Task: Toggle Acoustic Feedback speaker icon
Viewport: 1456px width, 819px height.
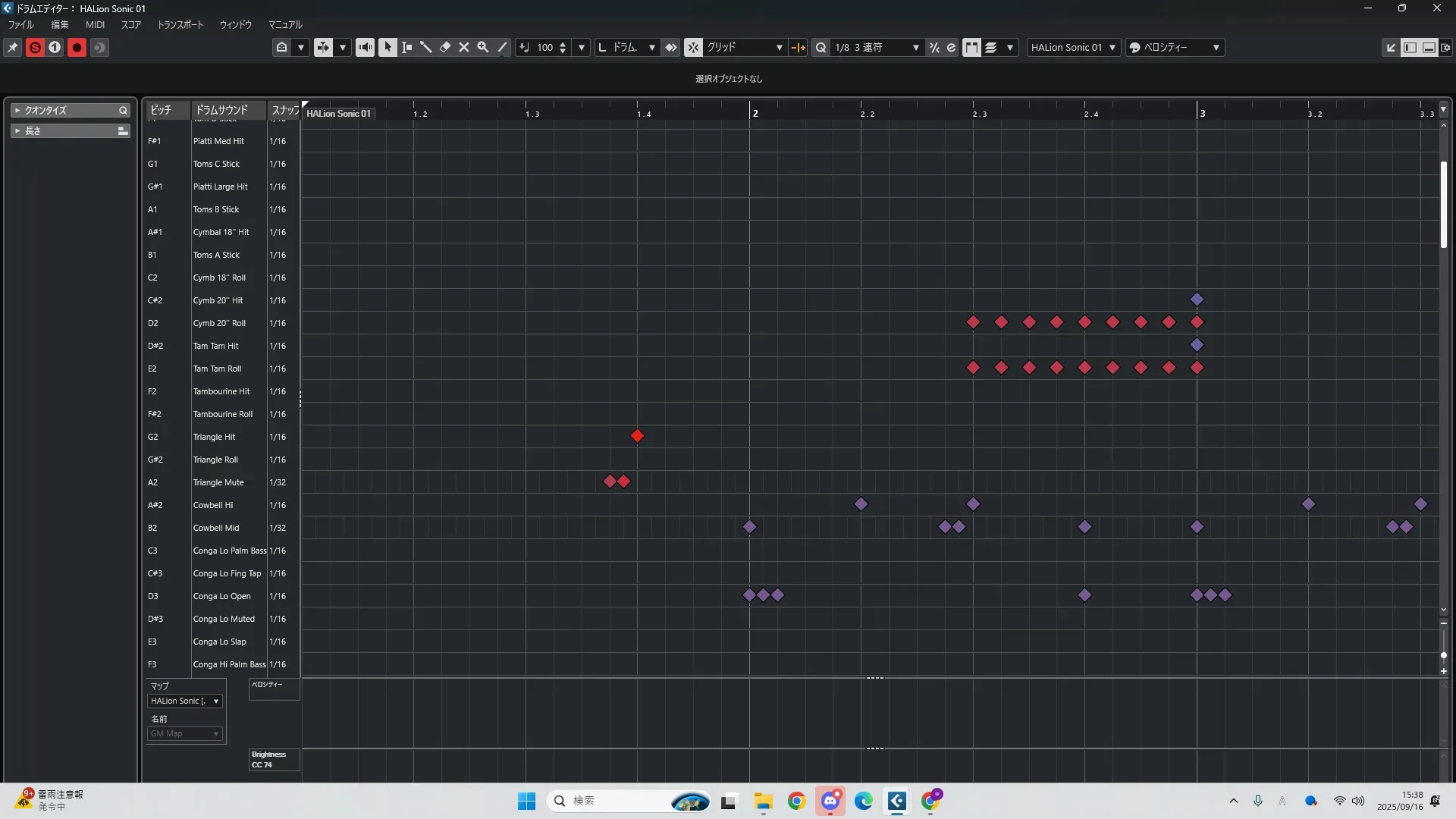Action: coord(365,47)
